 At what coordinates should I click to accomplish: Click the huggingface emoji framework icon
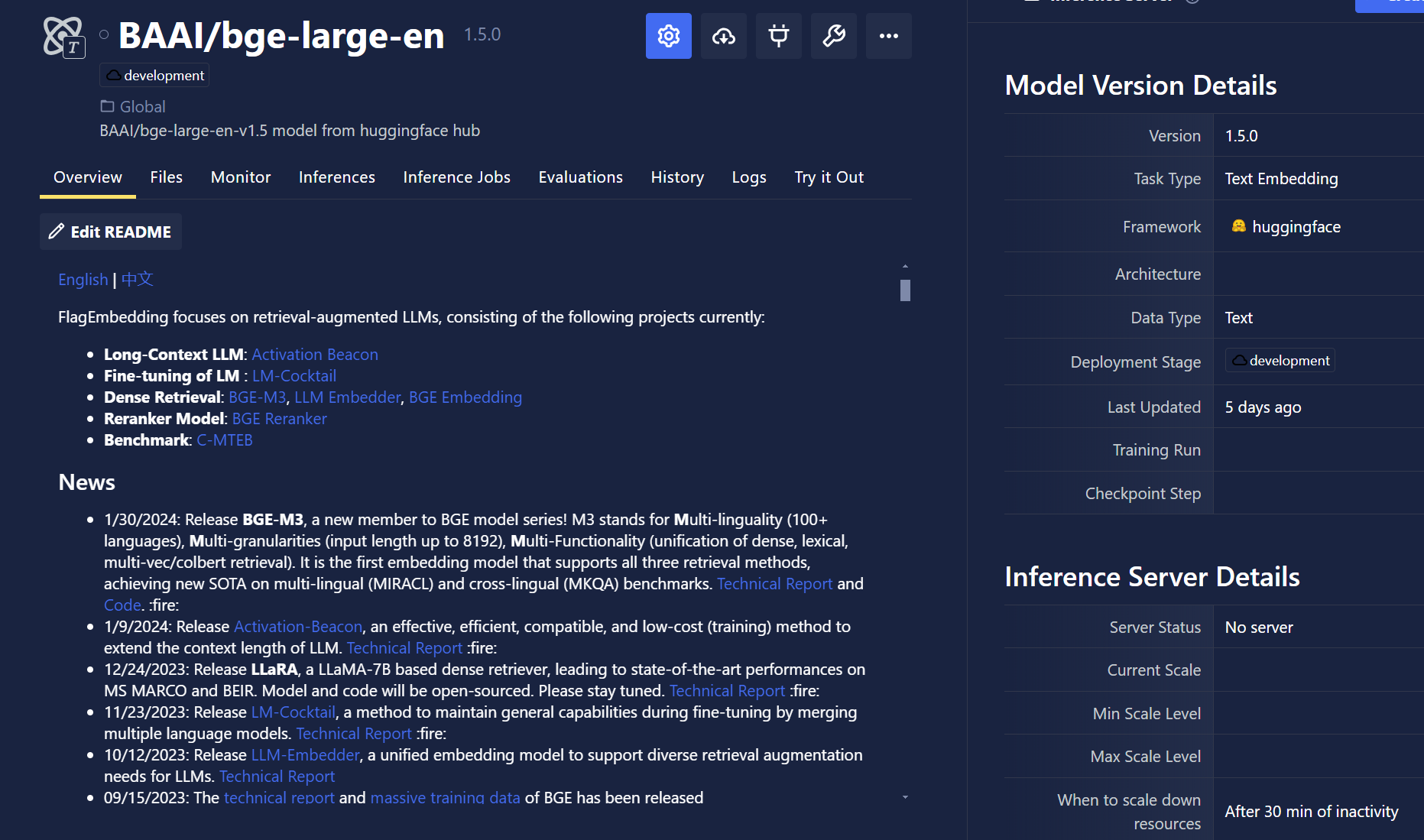(x=1238, y=226)
